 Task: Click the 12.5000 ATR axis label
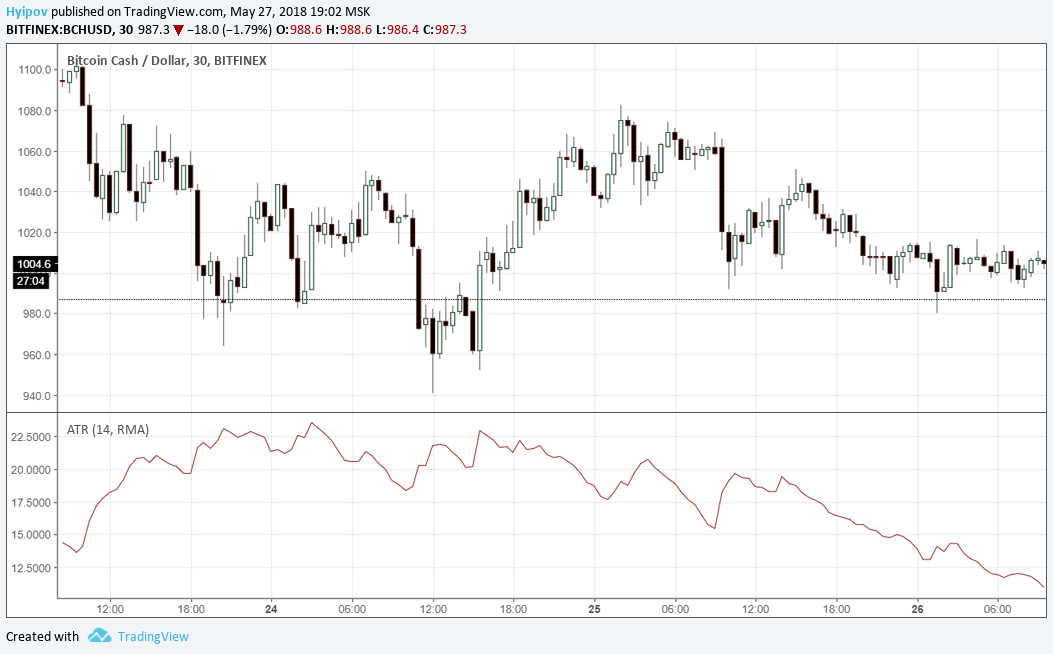pos(31,568)
